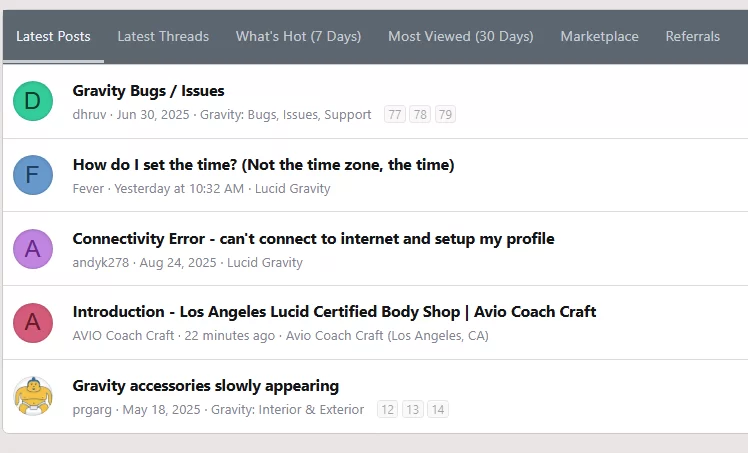Open Fever's blue F avatar
The width and height of the screenshot is (748, 453).
[33, 175]
